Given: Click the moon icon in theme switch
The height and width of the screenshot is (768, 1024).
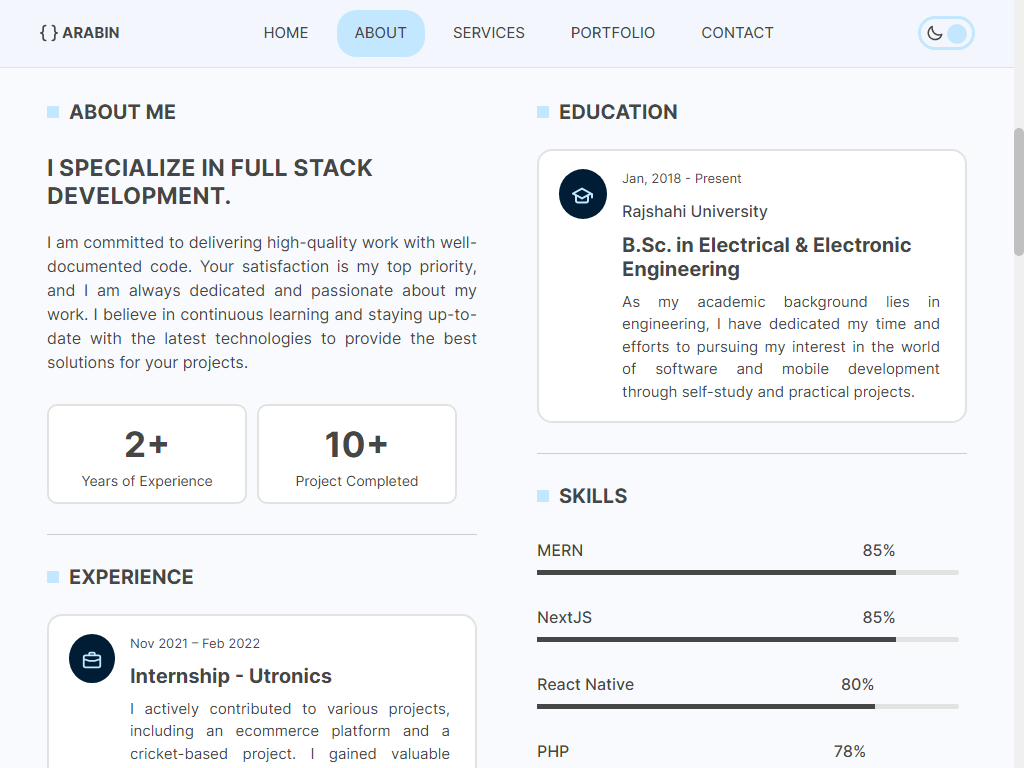Looking at the screenshot, I should tap(935, 33).
